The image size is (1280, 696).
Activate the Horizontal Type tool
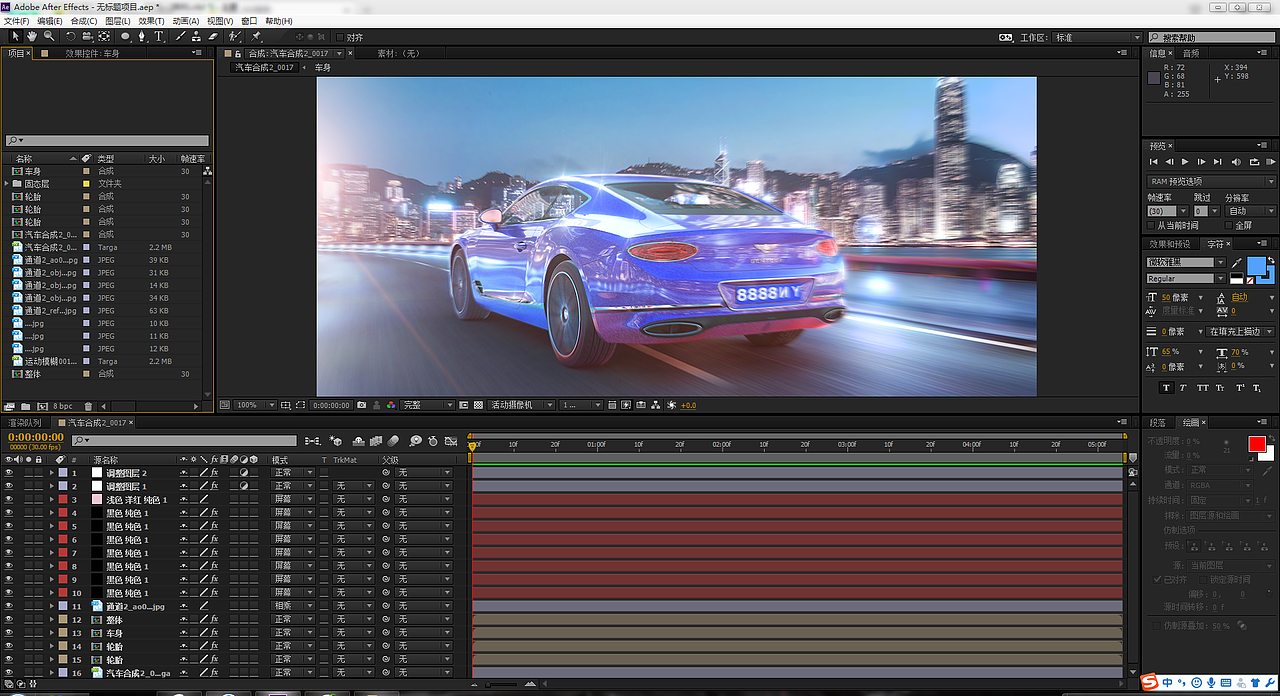[159, 37]
